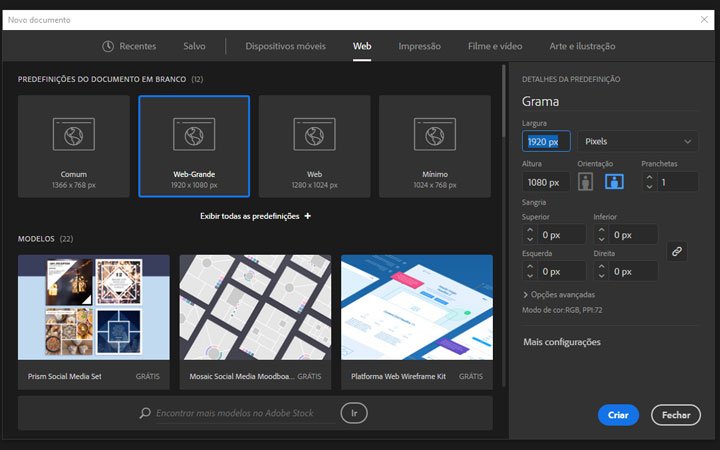The image size is (720, 450).
Task: Close the Novo documento dialog
Action: 704,19
